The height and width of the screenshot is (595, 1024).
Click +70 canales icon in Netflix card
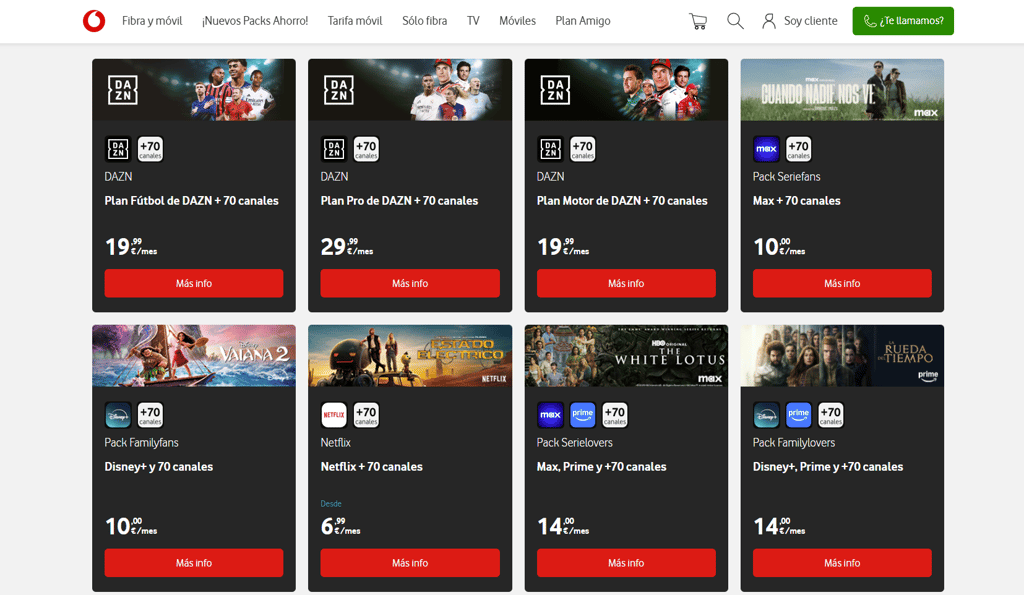(x=366, y=415)
